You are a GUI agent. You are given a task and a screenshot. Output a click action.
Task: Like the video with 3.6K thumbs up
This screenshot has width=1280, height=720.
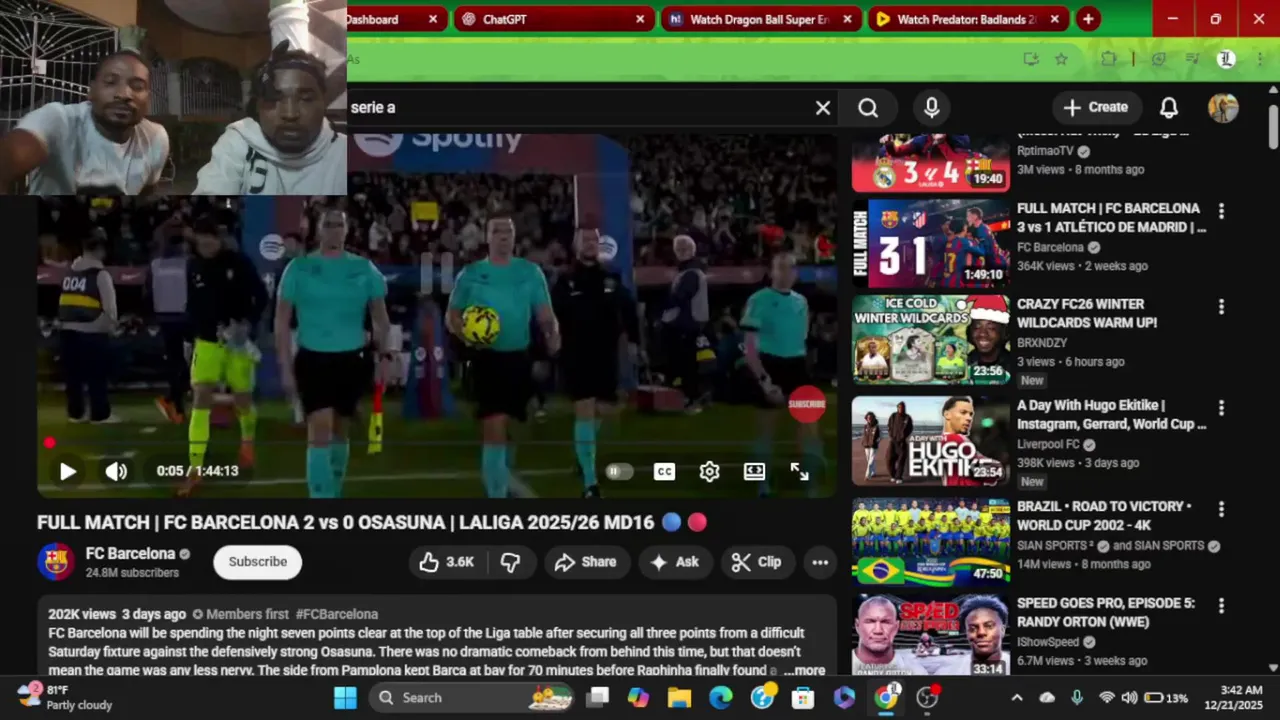[x=447, y=562]
